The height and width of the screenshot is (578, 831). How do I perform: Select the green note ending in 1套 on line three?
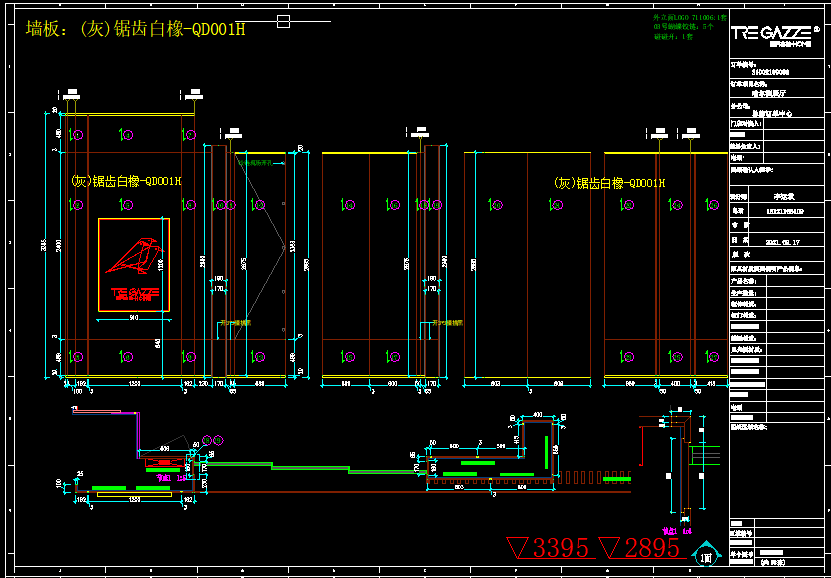[673, 35]
